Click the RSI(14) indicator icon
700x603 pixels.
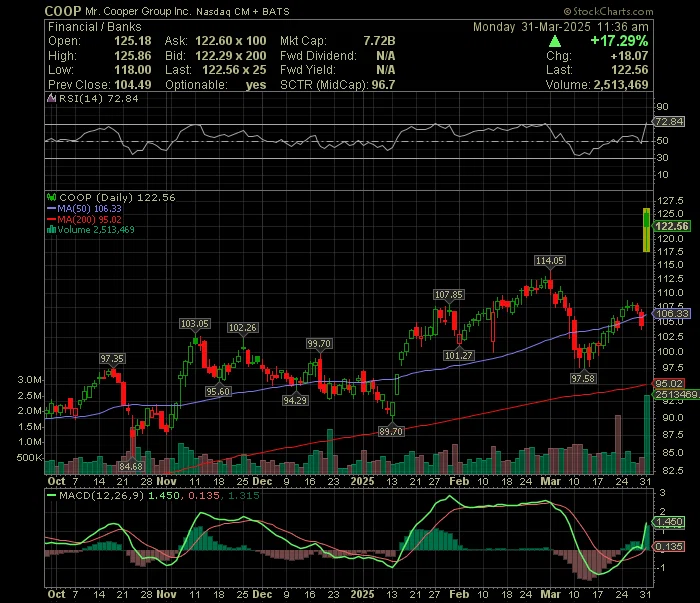point(52,98)
